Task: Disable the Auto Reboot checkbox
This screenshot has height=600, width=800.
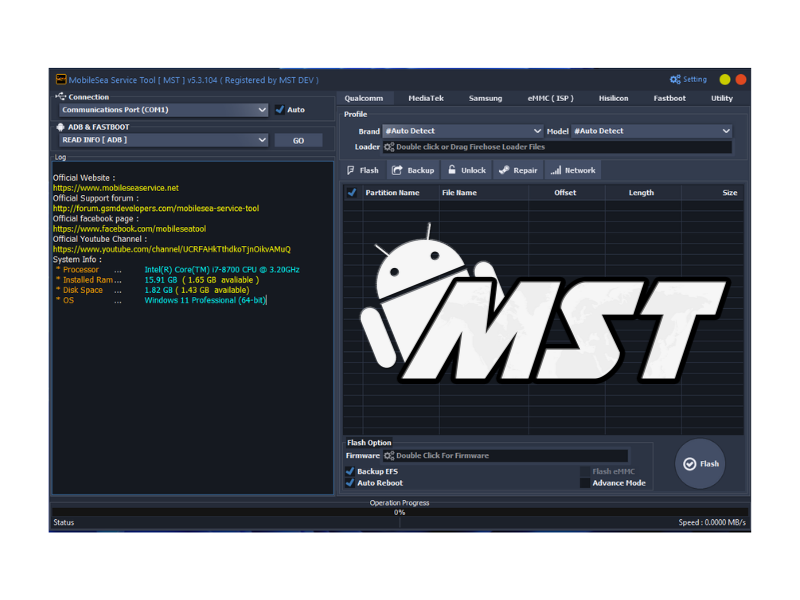Action: click(350, 483)
